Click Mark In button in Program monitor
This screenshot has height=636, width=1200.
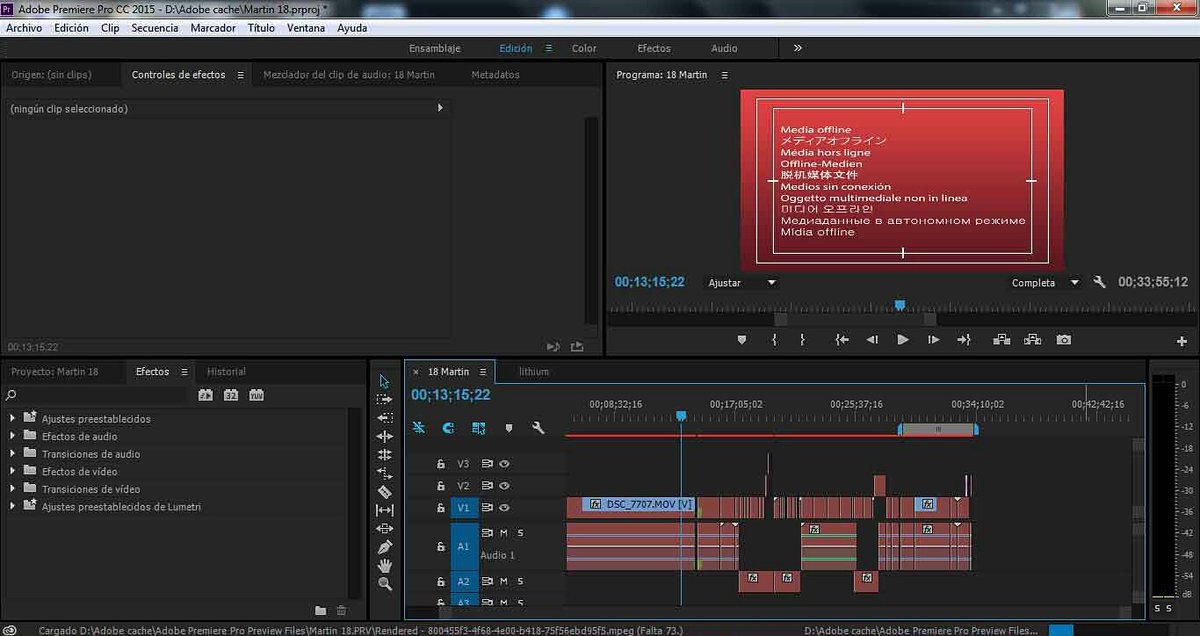[x=774, y=340]
